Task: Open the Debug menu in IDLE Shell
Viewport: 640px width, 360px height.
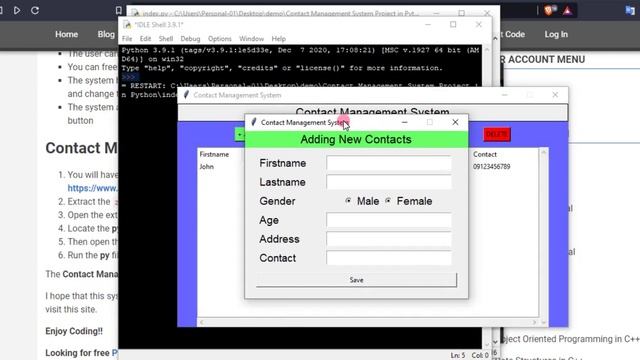Action: [x=190, y=39]
